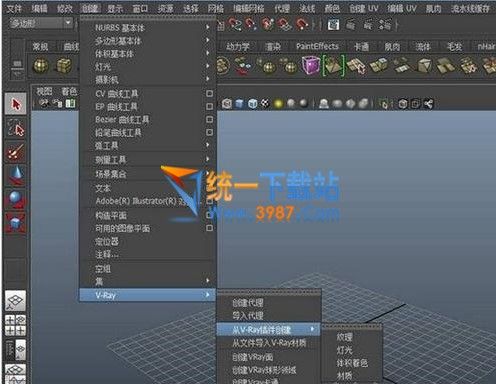Select the cone-shaped Move tool icon

tap(16, 175)
